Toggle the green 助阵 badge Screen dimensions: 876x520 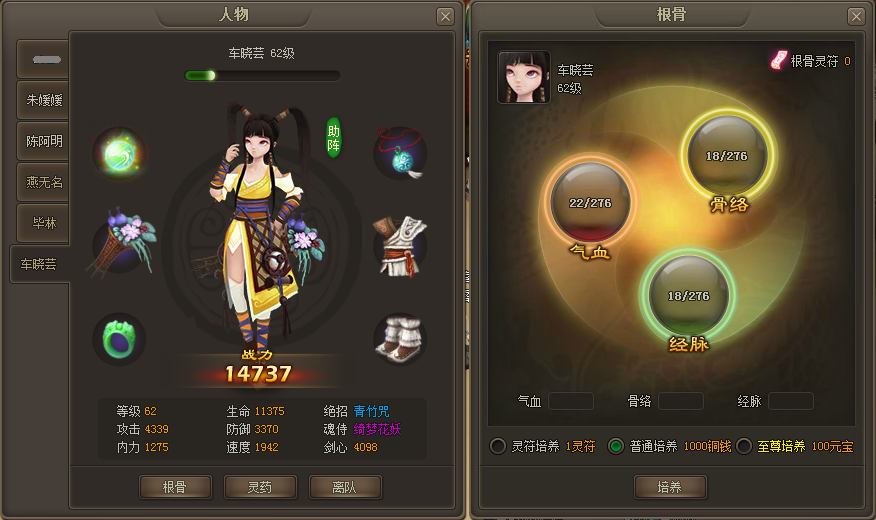pos(334,137)
